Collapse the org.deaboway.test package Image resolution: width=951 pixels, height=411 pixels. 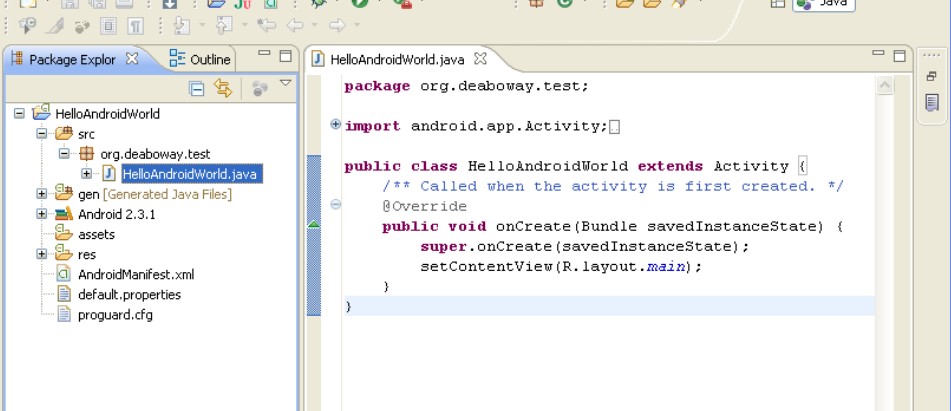pos(64,153)
